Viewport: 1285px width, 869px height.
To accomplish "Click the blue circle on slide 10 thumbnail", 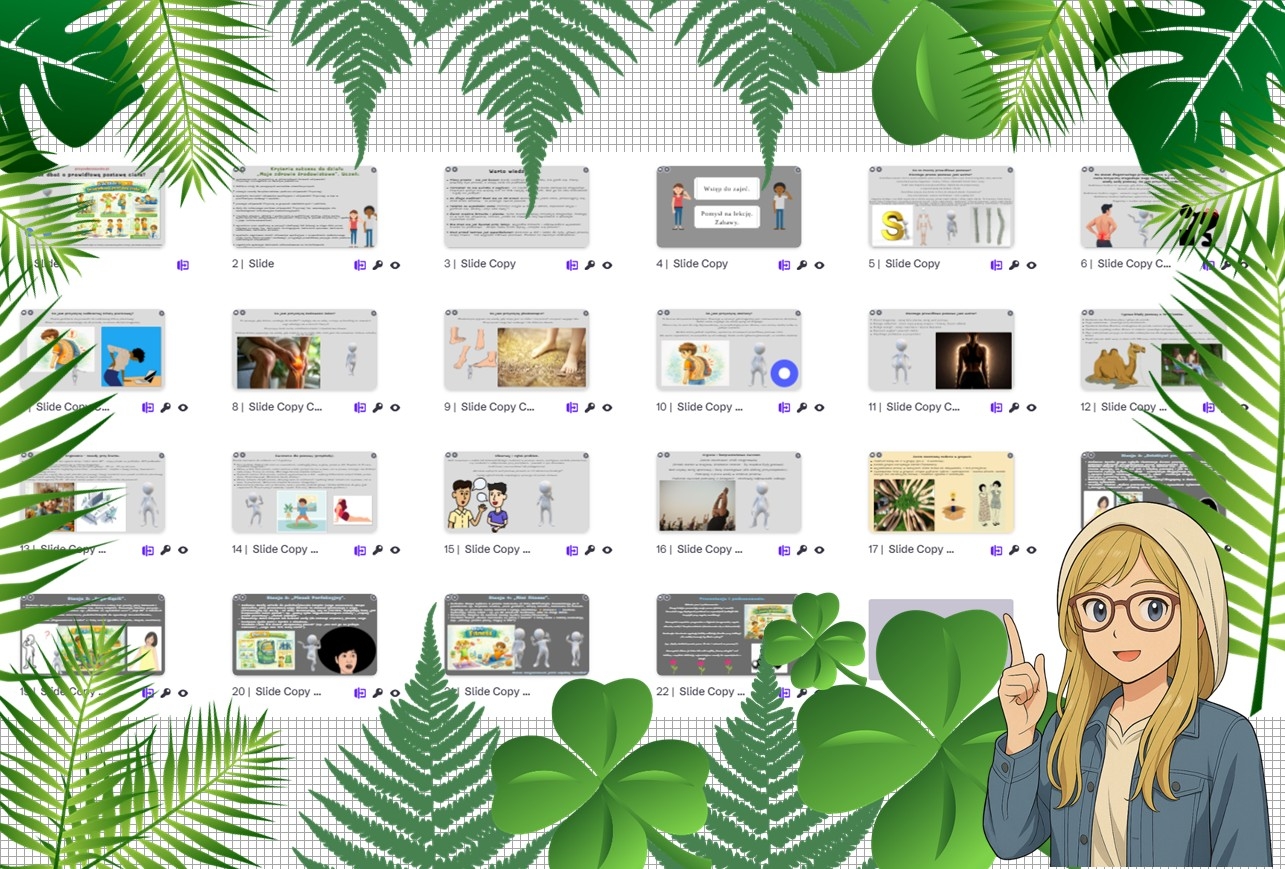I will [784, 374].
